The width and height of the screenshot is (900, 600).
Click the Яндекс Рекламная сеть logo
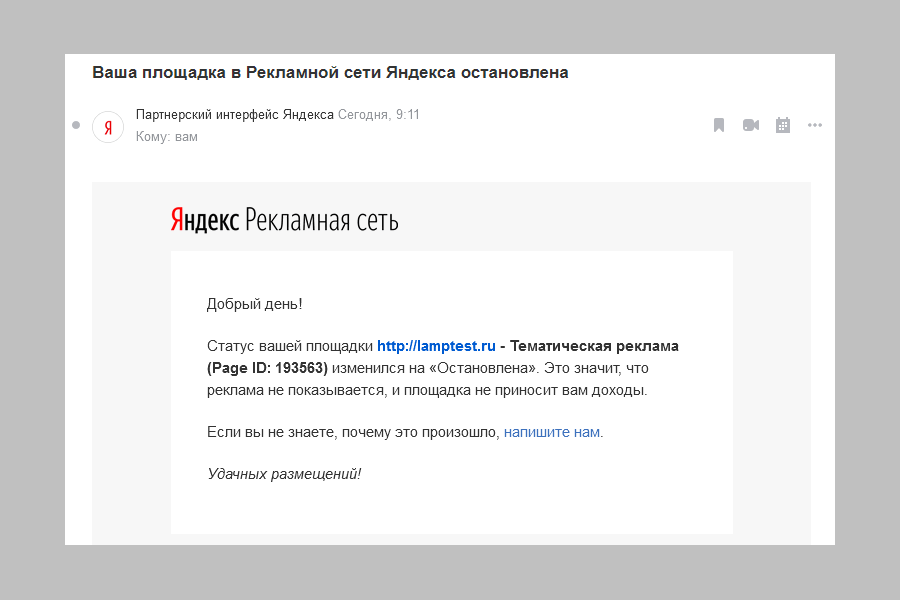pyautogui.click(x=284, y=220)
